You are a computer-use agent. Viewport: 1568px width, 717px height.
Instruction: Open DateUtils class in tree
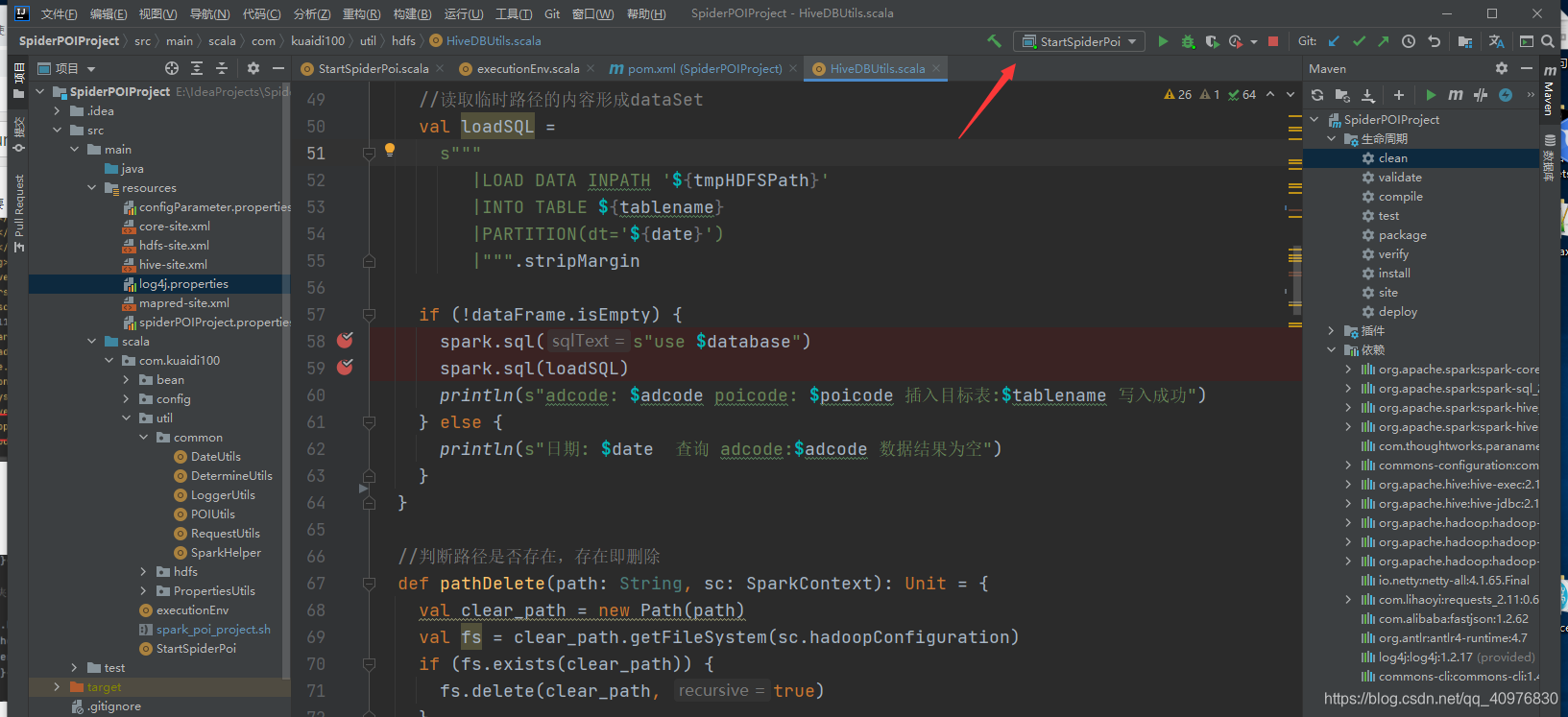(x=215, y=457)
